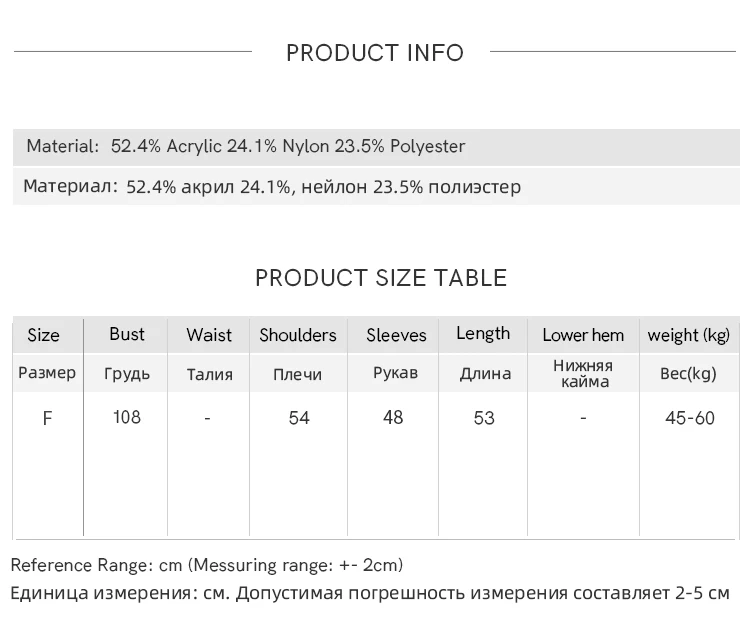Click the Size column header

[x=44, y=335]
